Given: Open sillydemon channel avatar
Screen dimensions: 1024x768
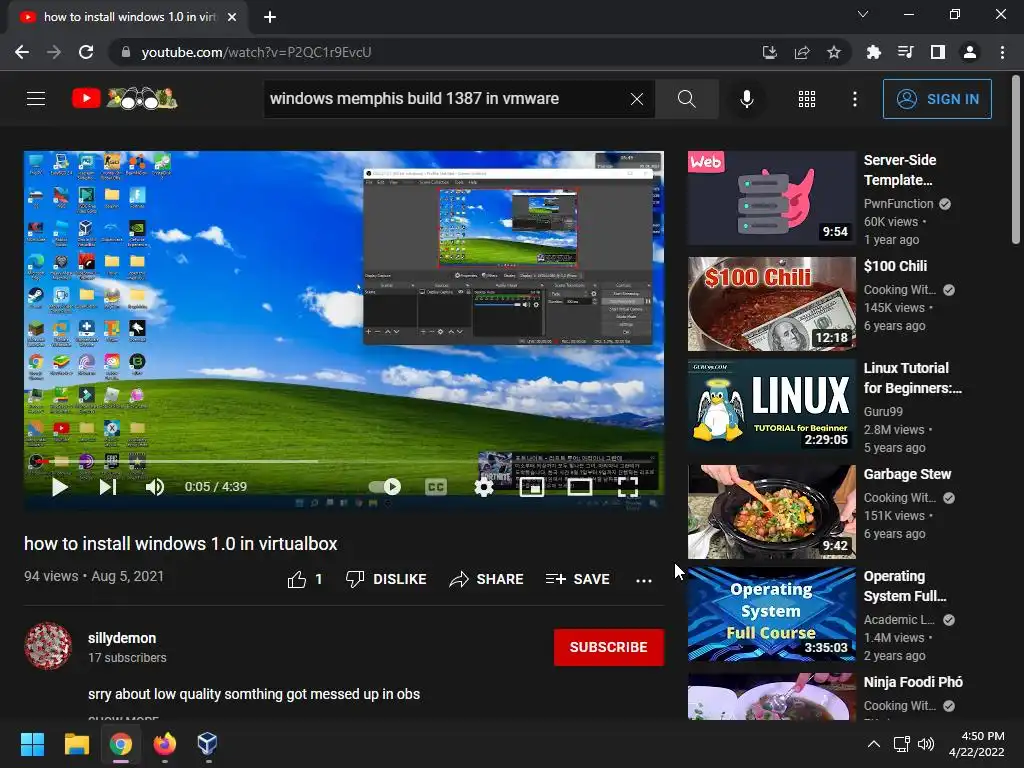Looking at the screenshot, I should [48, 647].
